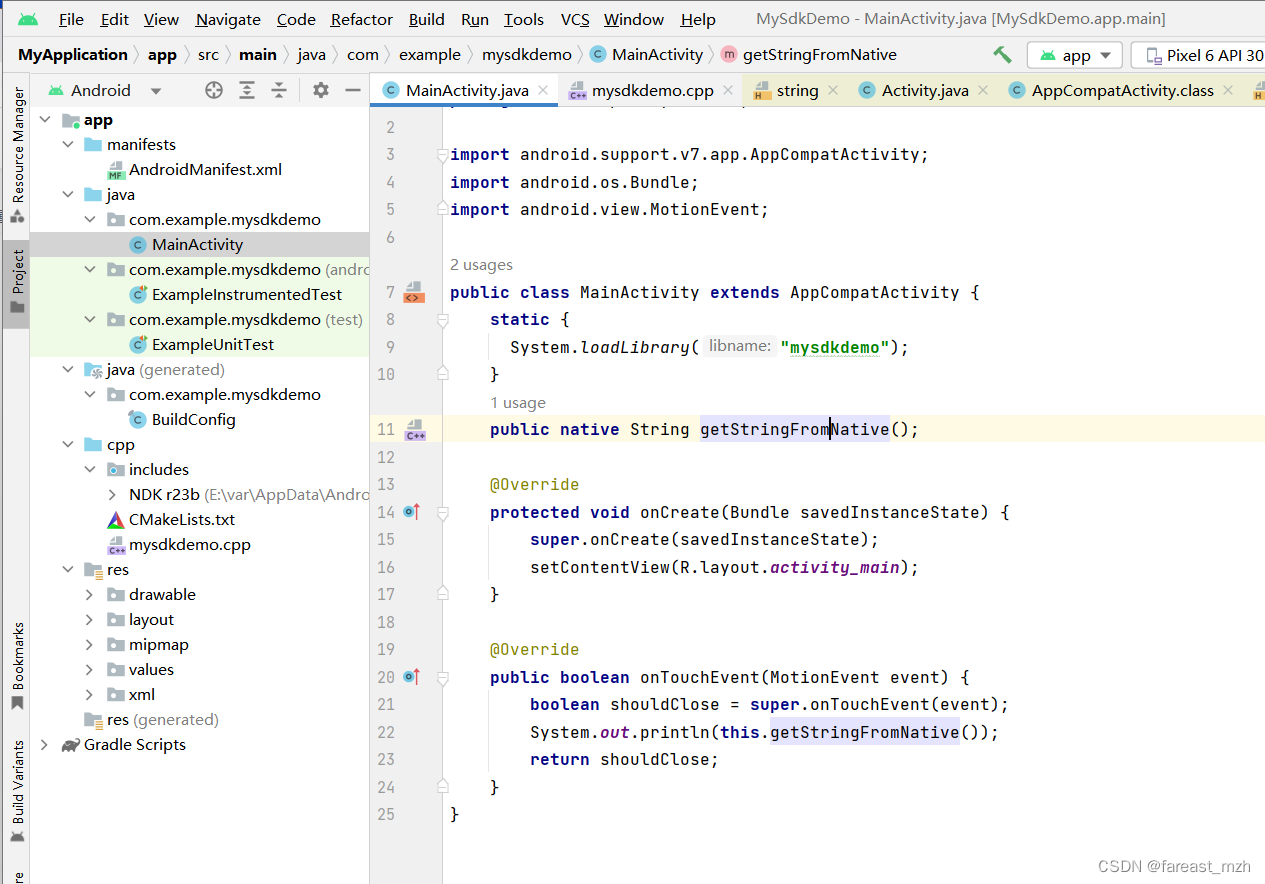This screenshot has width=1265, height=884.
Task: Open the Bookmarks tool window
Action: click(x=17, y=666)
